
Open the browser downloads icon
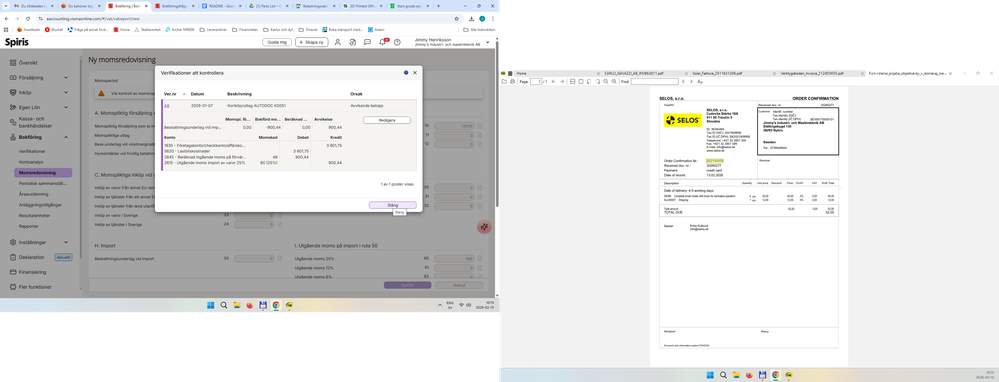coord(471,18)
